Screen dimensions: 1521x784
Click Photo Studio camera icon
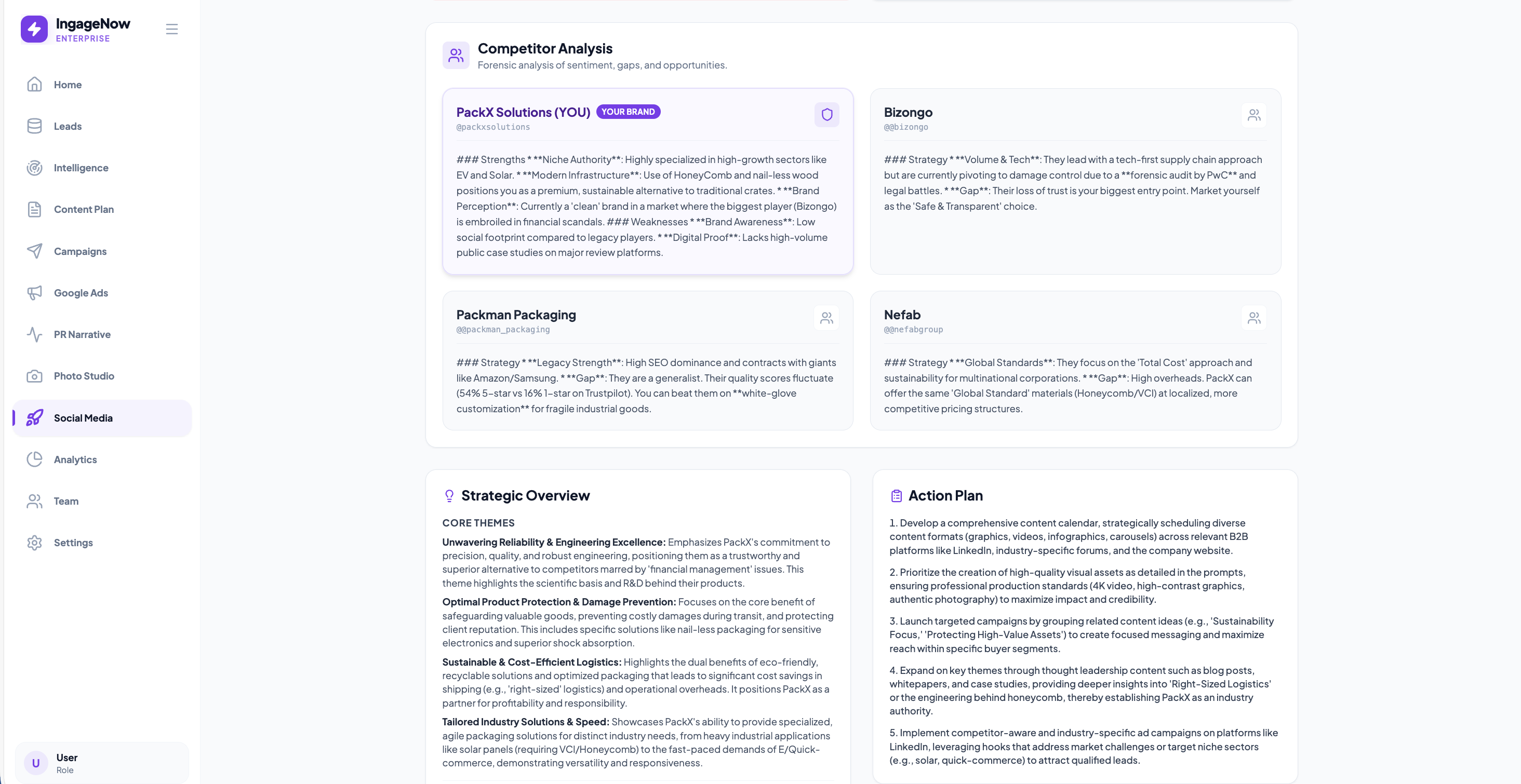(x=35, y=376)
